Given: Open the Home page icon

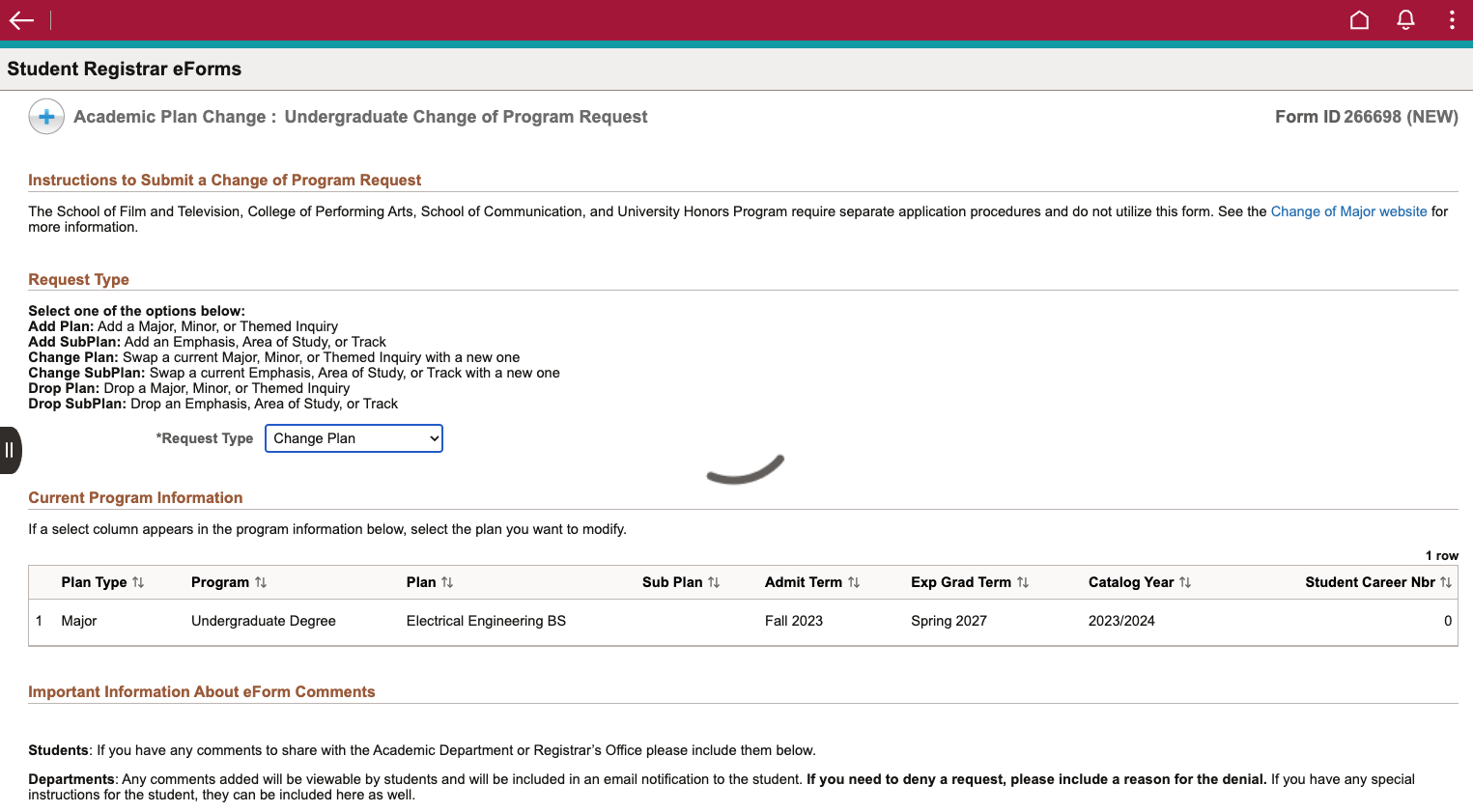Looking at the screenshot, I should 1359,20.
